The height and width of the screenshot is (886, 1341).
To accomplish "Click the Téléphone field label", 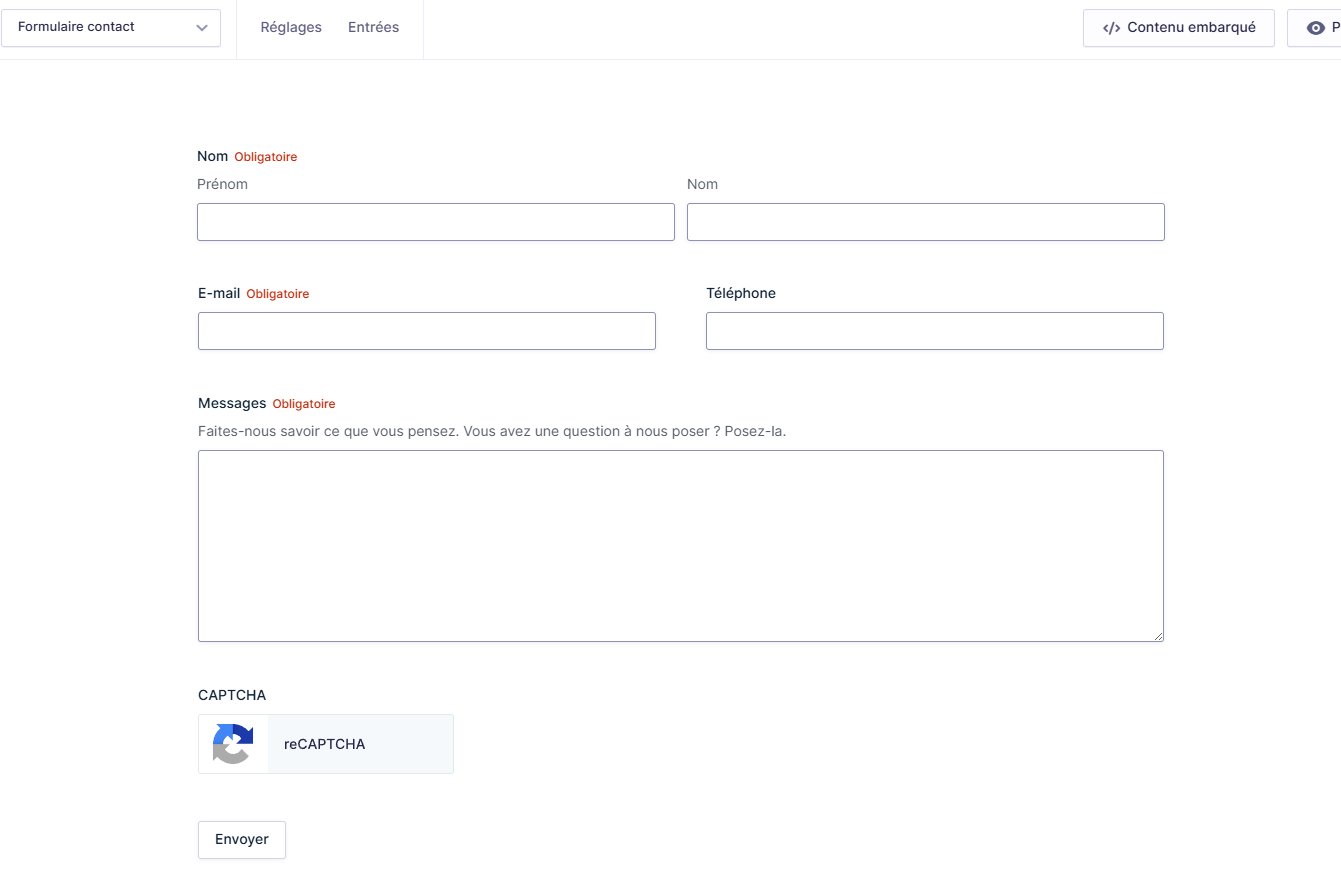I will [x=741, y=293].
